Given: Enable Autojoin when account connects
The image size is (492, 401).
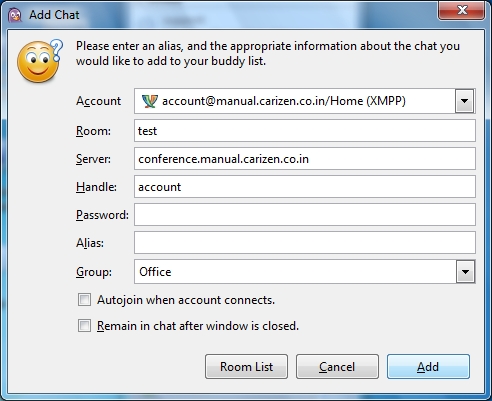Looking at the screenshot, I should (x=84, y=300).
